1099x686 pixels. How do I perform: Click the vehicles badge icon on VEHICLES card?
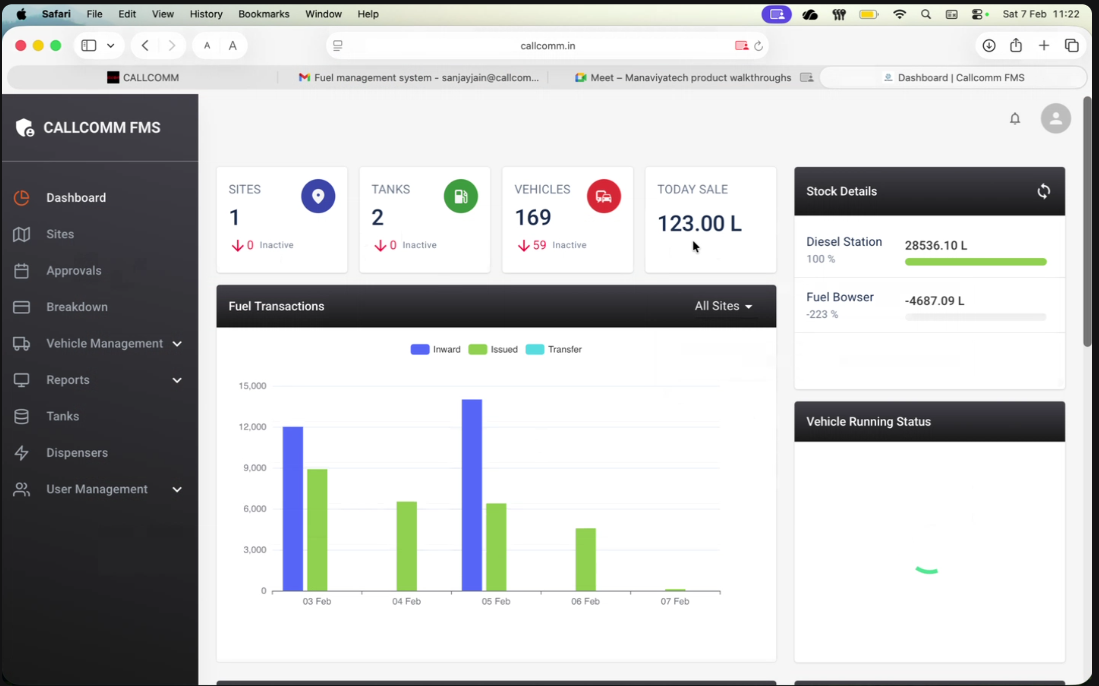[x=603, y=196]
